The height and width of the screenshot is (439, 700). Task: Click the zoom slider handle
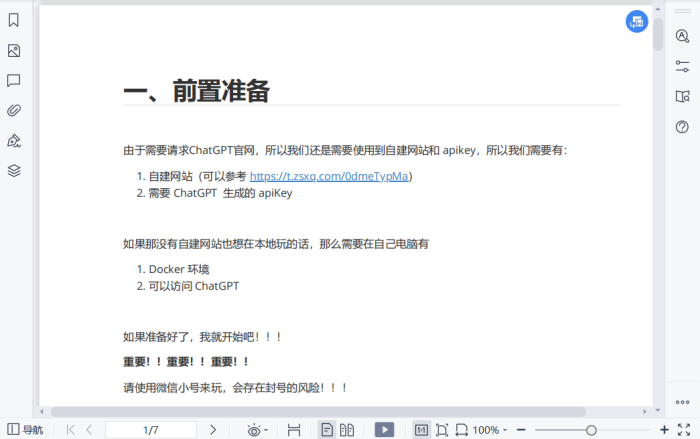coord(591,430)
